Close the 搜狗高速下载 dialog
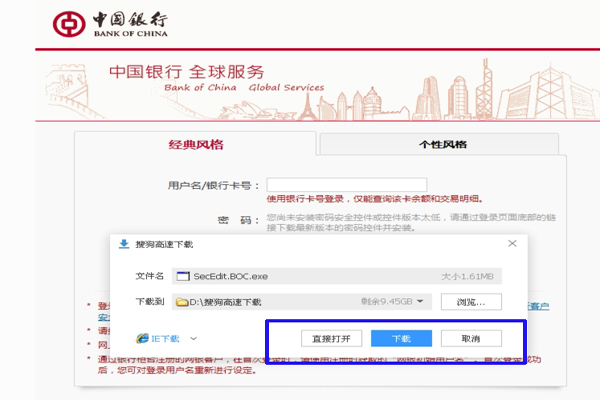Image resolution: width=600 pixels, height=400 pixels. coord(512,243)
